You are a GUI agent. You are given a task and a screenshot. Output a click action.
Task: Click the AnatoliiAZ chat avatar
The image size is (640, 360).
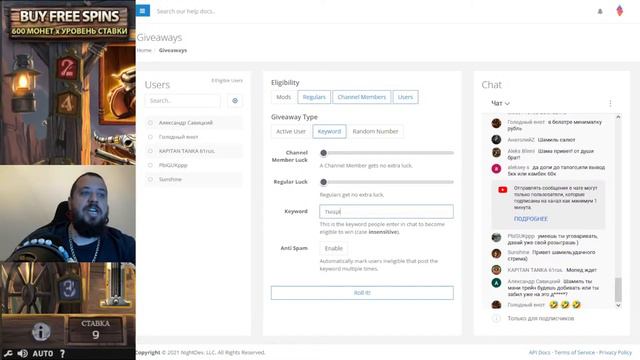[496, 140]
